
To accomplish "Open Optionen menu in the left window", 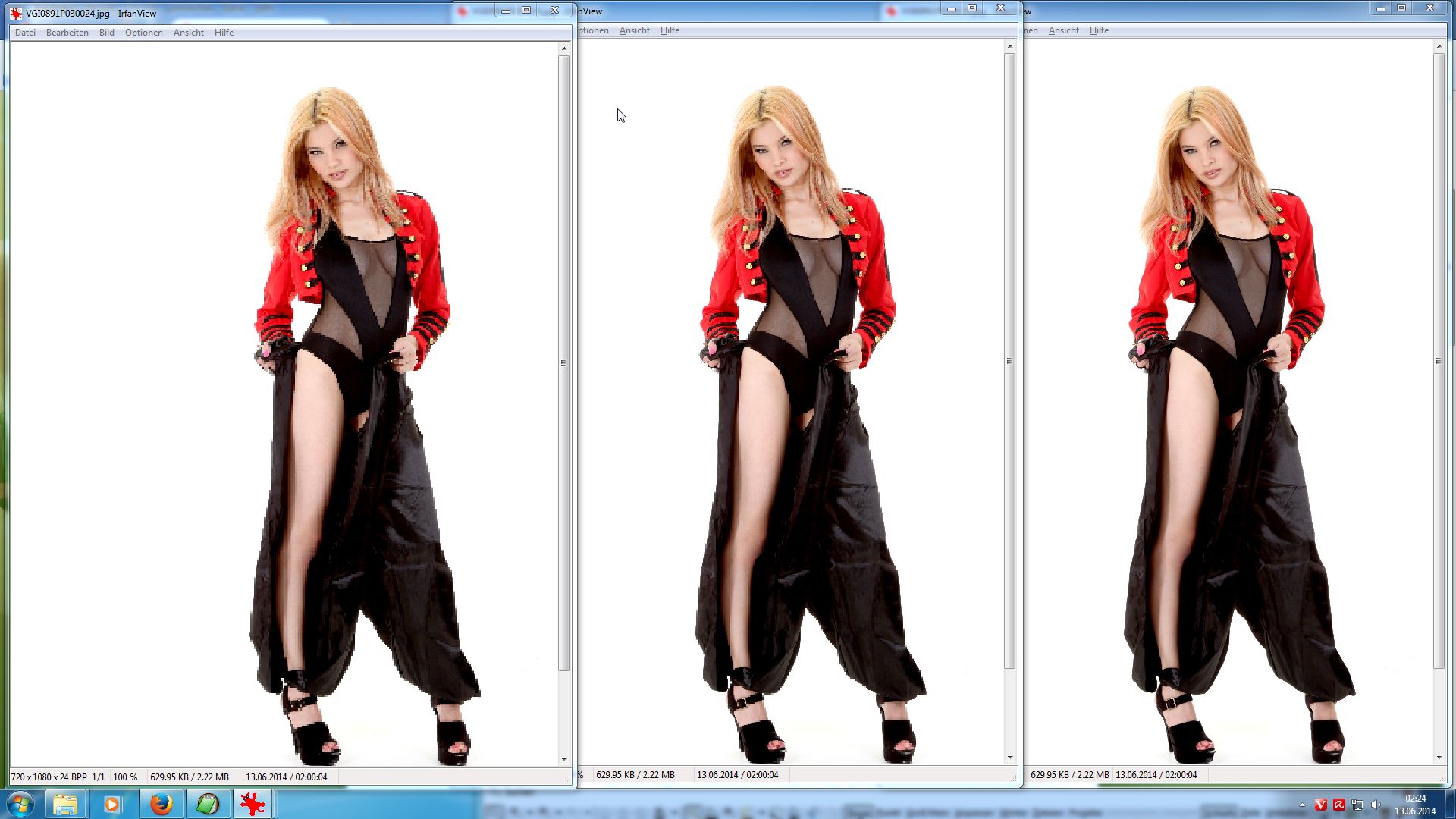I will [144, 33].
